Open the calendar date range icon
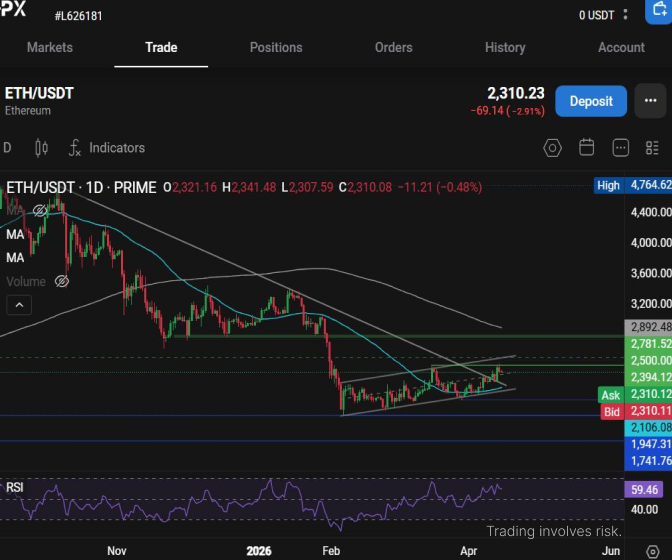Screen dimensions: 672x560 point(587,148)
